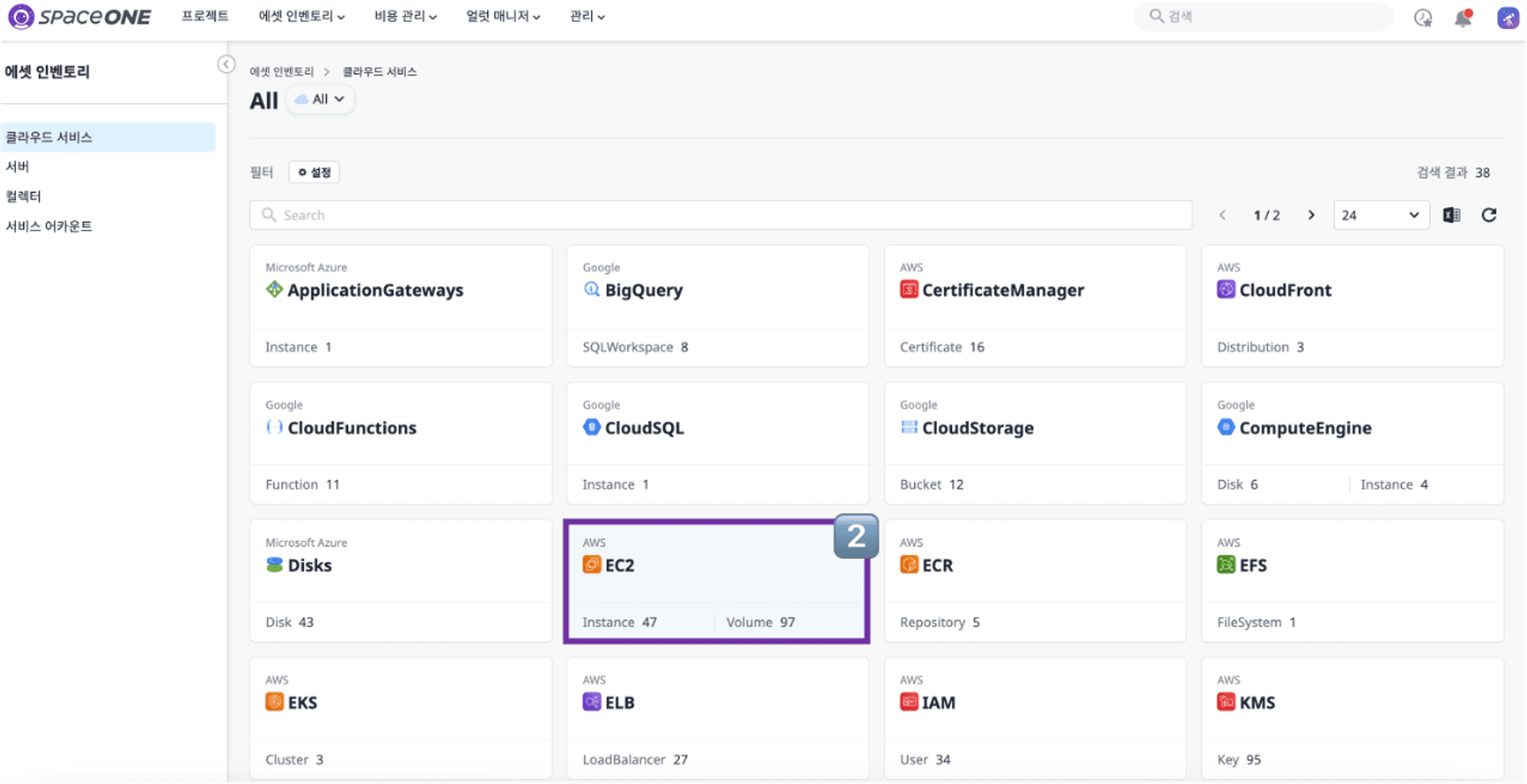Open IAM User 34 count
Viewport: 1527px width, 784px height.
(925, 760)
